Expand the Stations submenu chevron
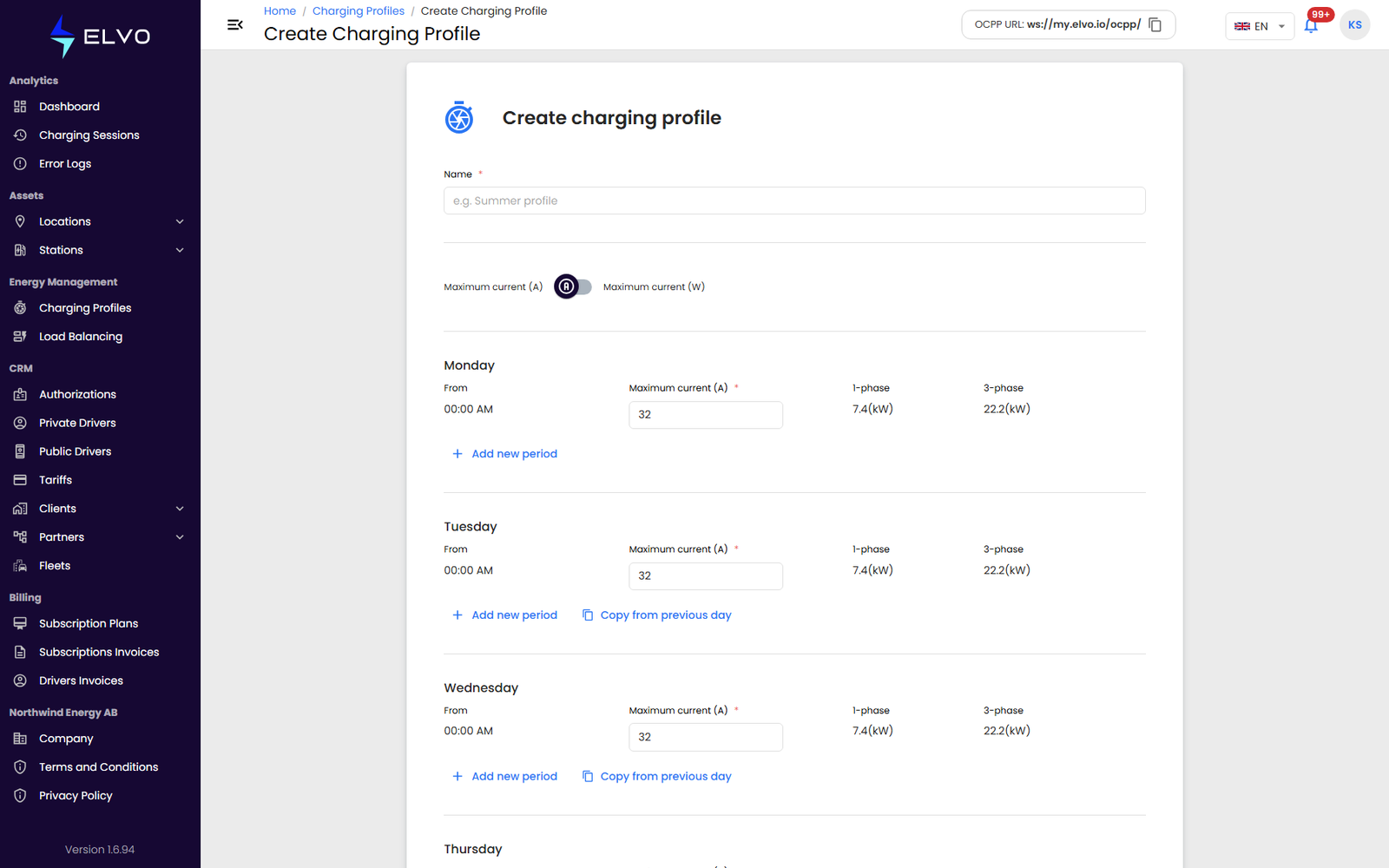 point(180,250)
